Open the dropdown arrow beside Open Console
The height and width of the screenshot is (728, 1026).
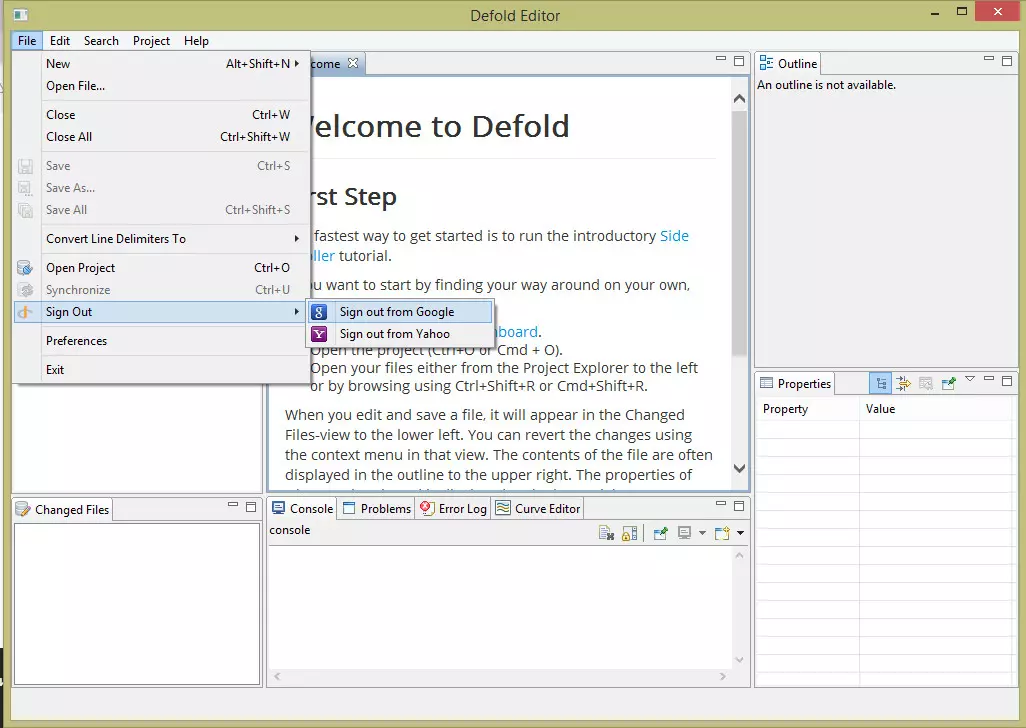(740, 533)
